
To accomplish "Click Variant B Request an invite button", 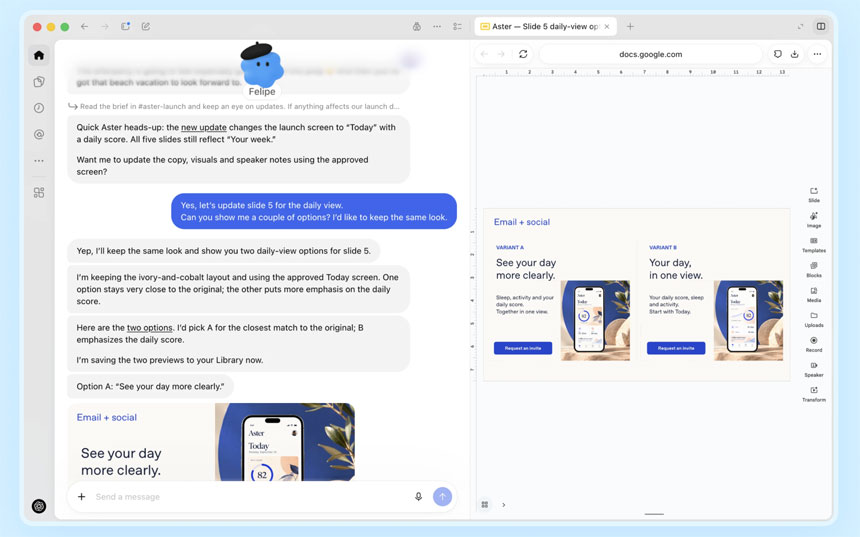I will pos(676,348).
